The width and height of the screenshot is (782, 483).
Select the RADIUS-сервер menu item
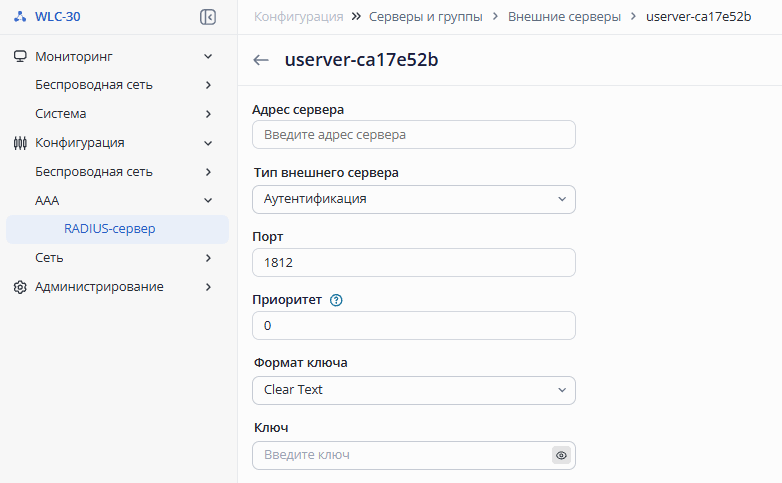click(x=117, y=230)
